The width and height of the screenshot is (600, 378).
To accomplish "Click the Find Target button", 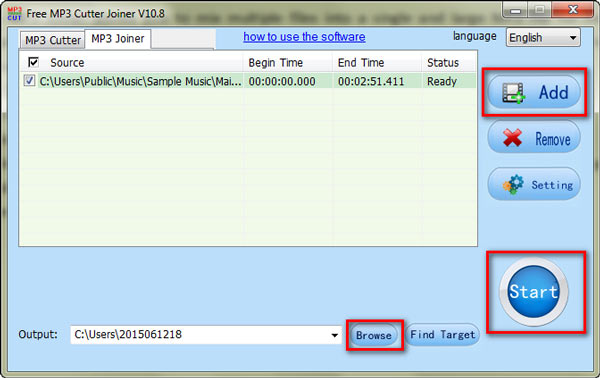I will click(443, 335).
